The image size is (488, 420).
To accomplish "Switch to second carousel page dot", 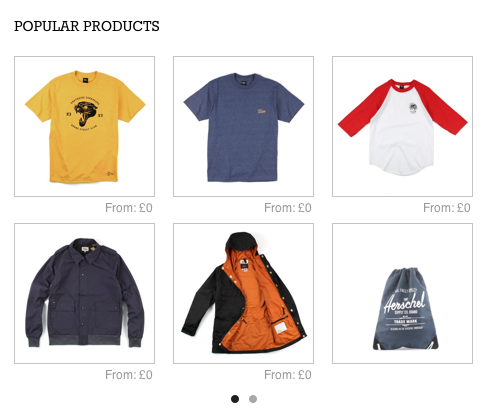I will (x=253, y=399).
